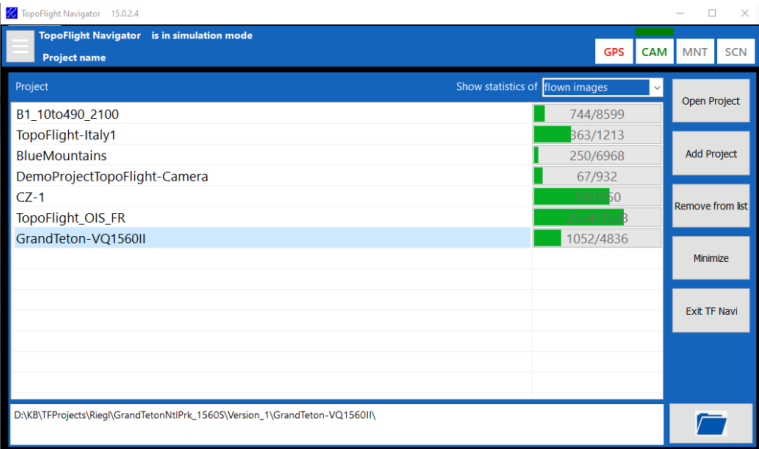The width and height of the screenshot is (759, 449).
Task: Click the 1052/4836 progress bar
Action: point(597,239)
